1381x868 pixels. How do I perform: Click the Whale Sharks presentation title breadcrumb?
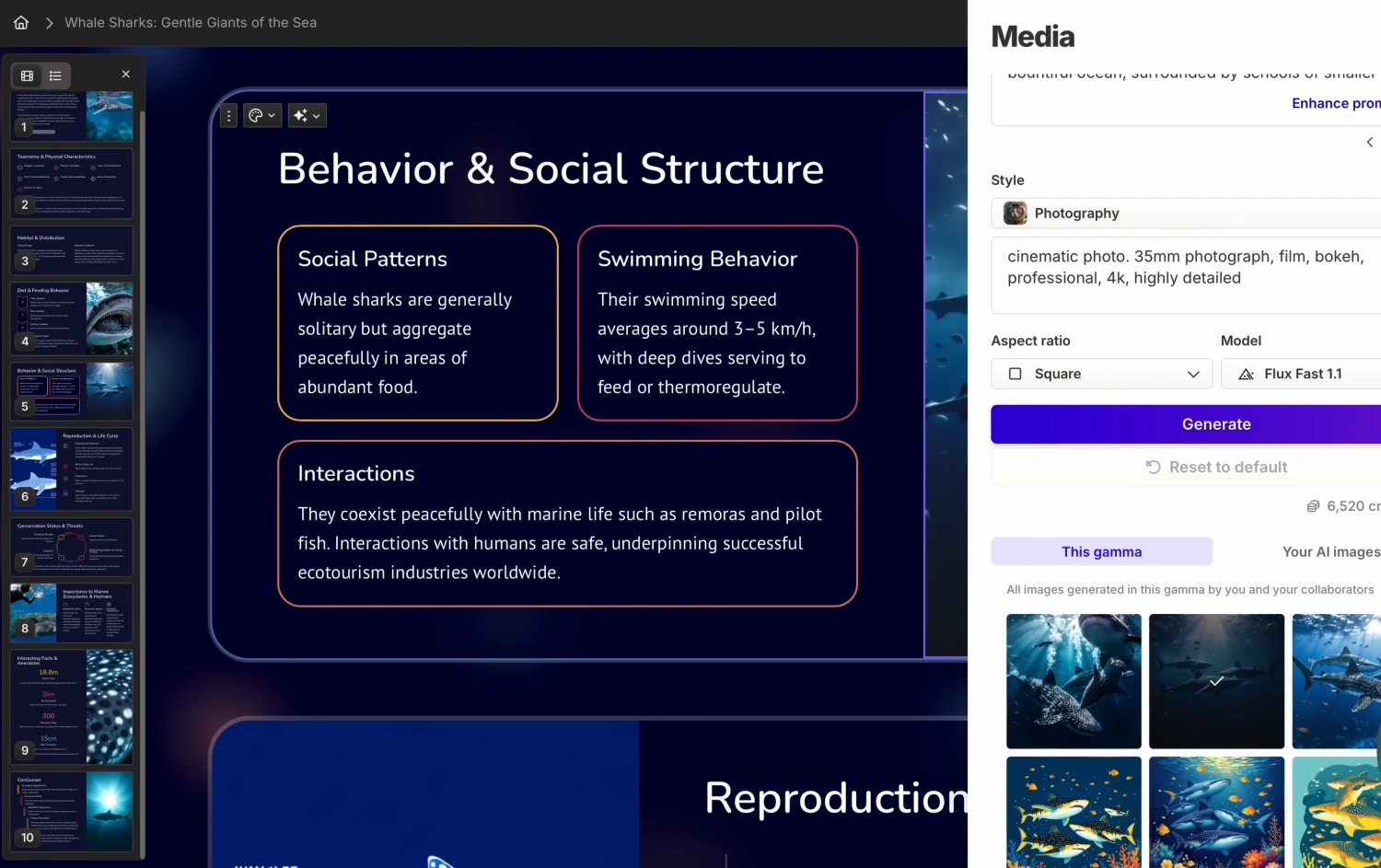191,23
